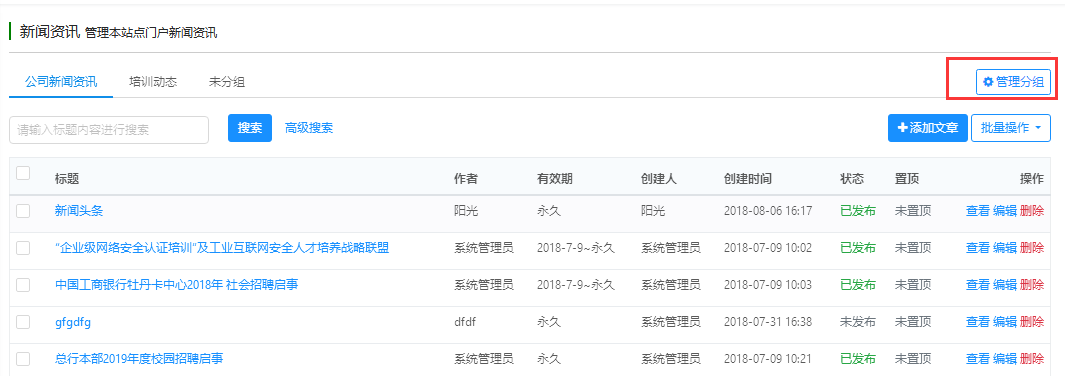This screenshot has width=1065, height=376.
Task: Click 删除 for the 中国工商银行 row
Action: pyautogui.click(x=1032, y=285)
